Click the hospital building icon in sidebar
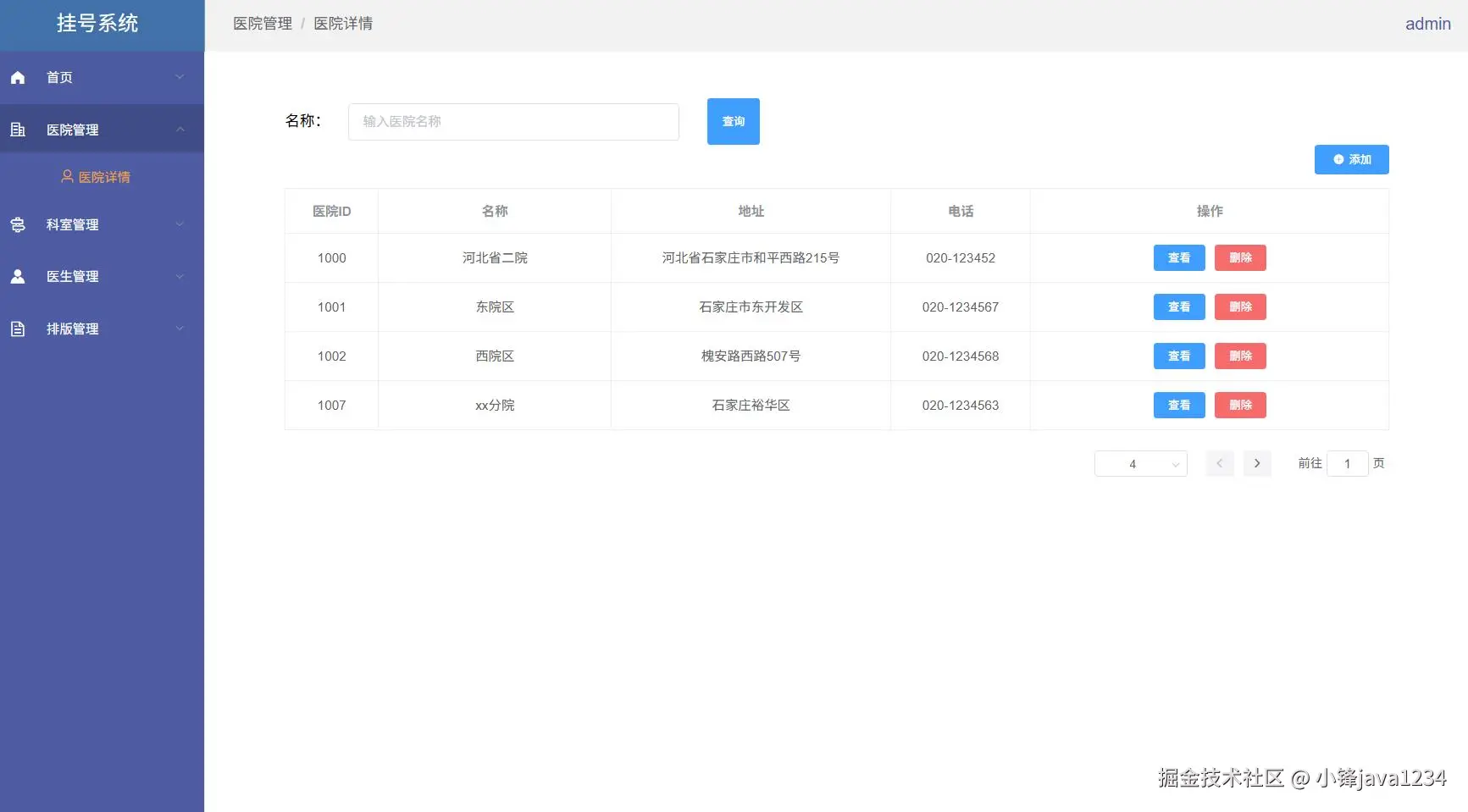Screen dimensions: 1468x812 [18, 130]
